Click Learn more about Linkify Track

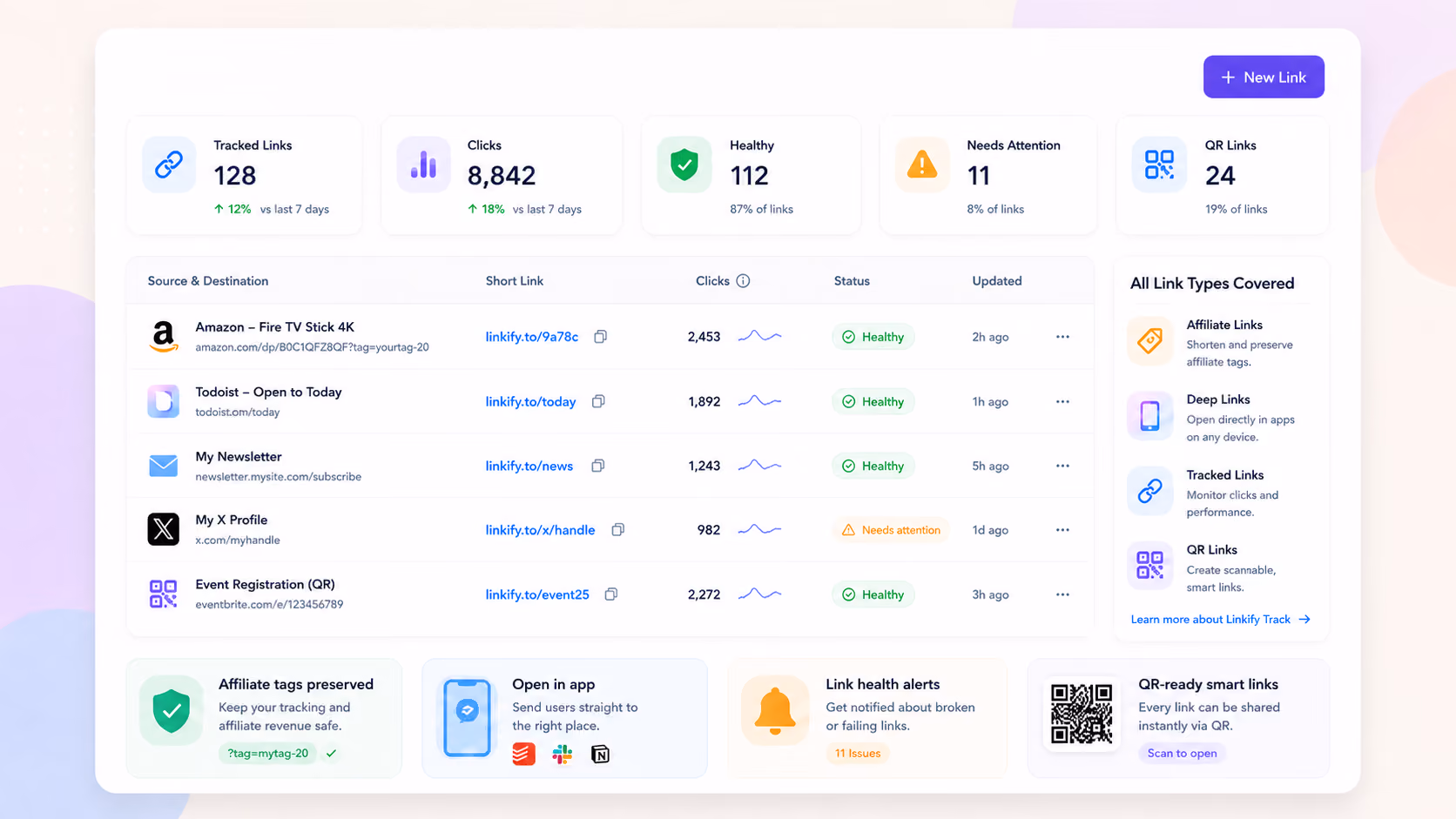(x=1220, y=620)
